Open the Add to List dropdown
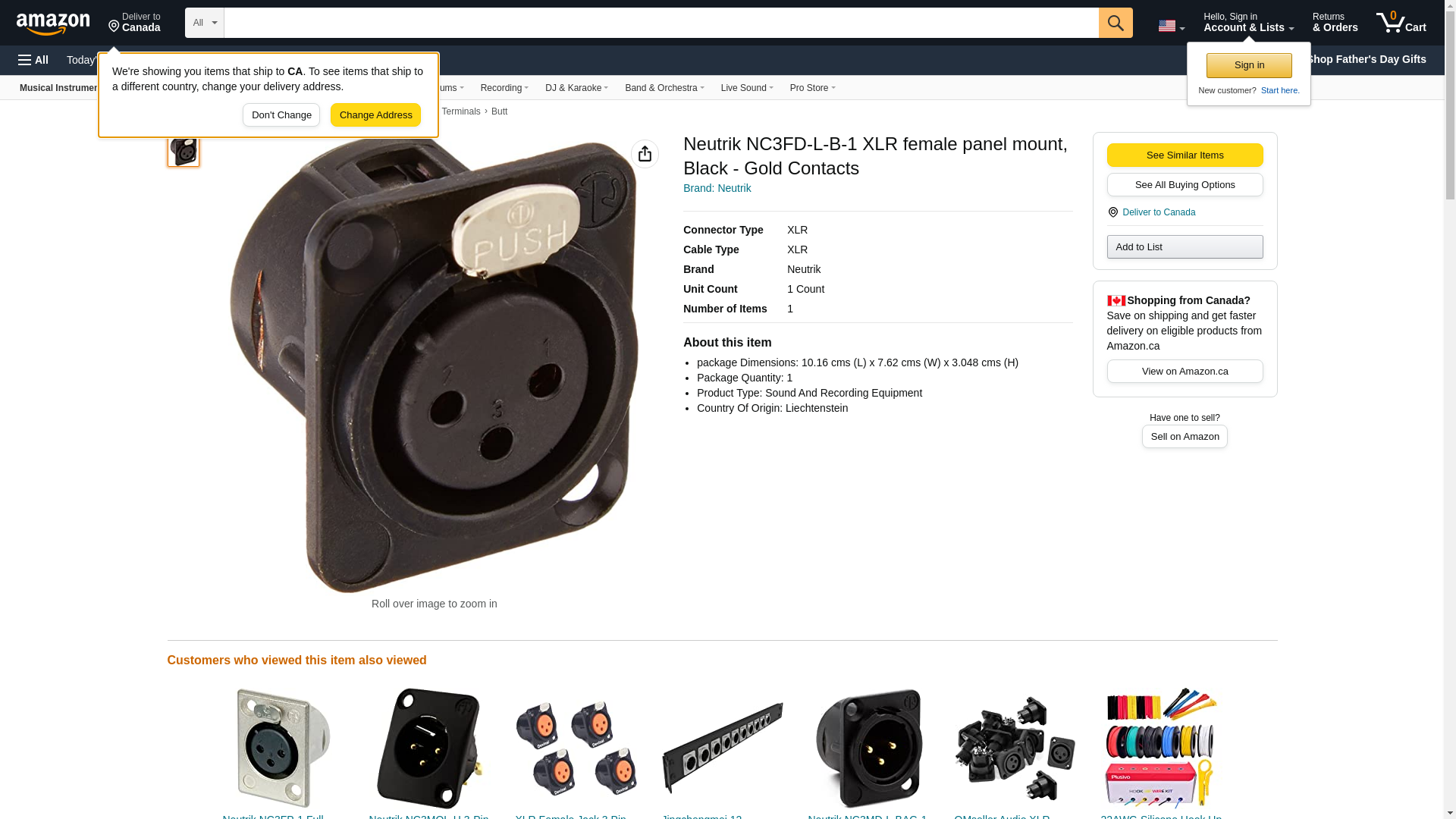The image size is (1456, 819). coord(1185,247)
